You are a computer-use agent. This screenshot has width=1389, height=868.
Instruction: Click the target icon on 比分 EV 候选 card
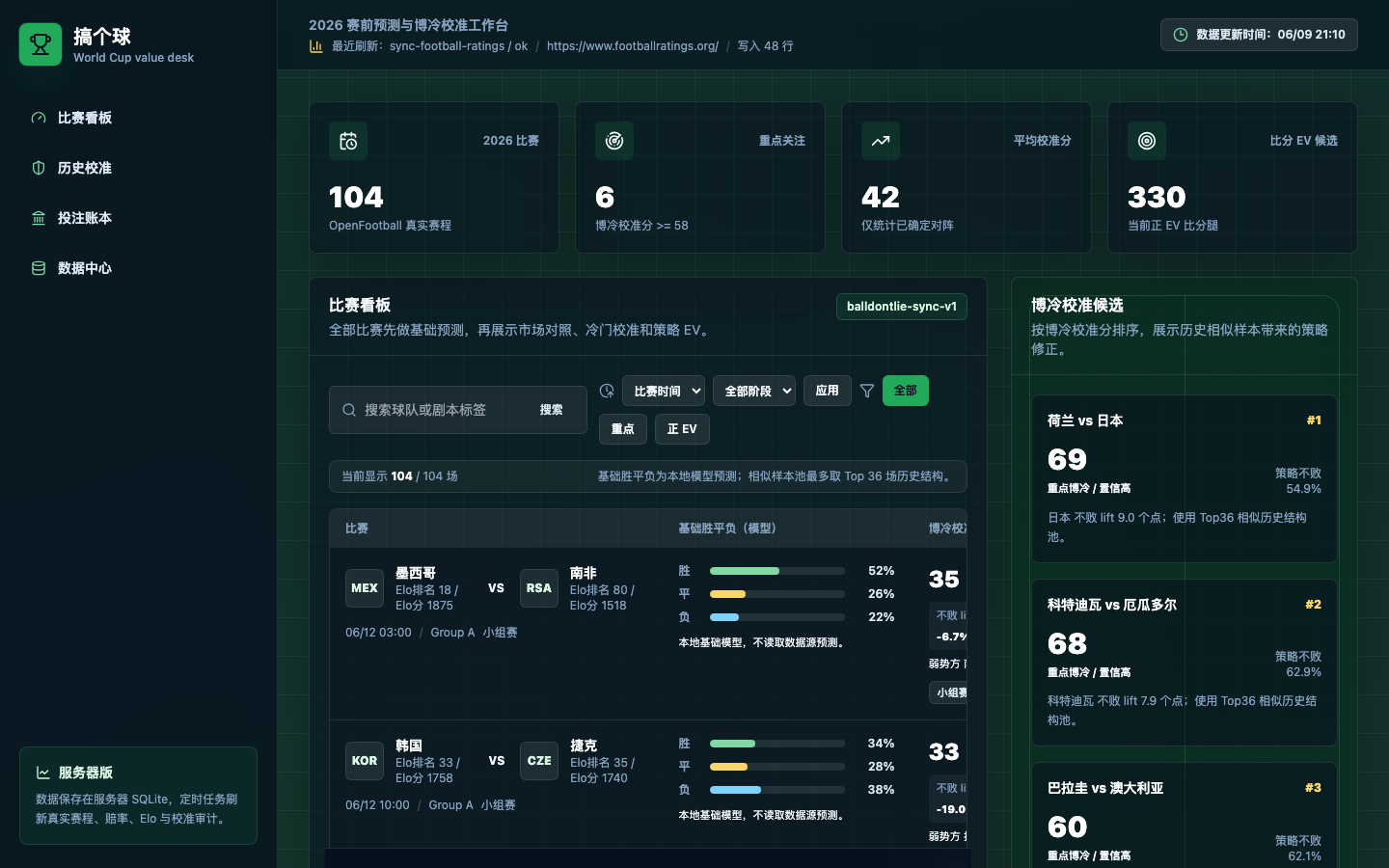tap(1147, 141)
